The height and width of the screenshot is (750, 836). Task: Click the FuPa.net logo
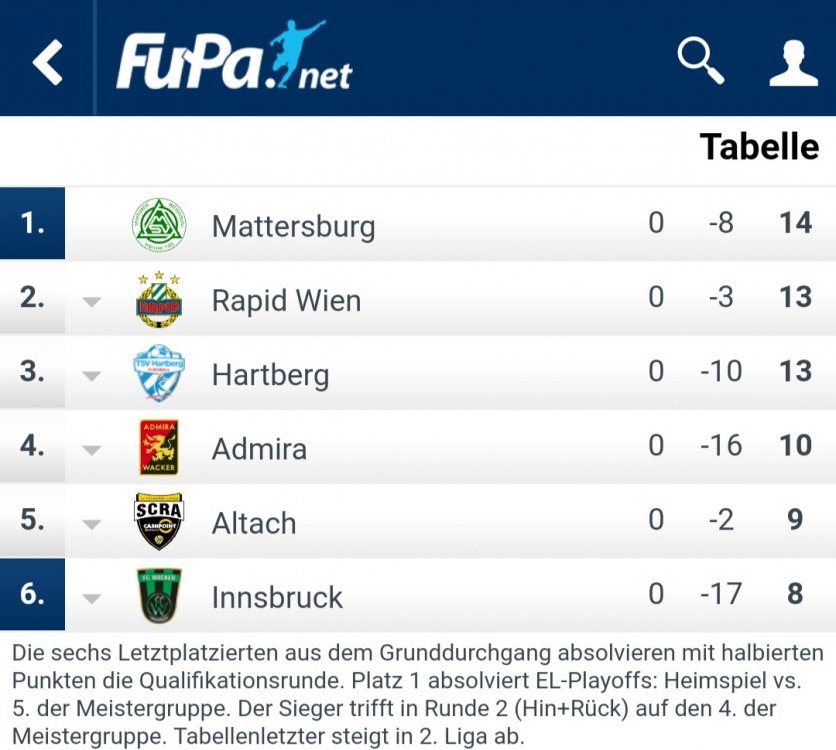tap(234, 56)
